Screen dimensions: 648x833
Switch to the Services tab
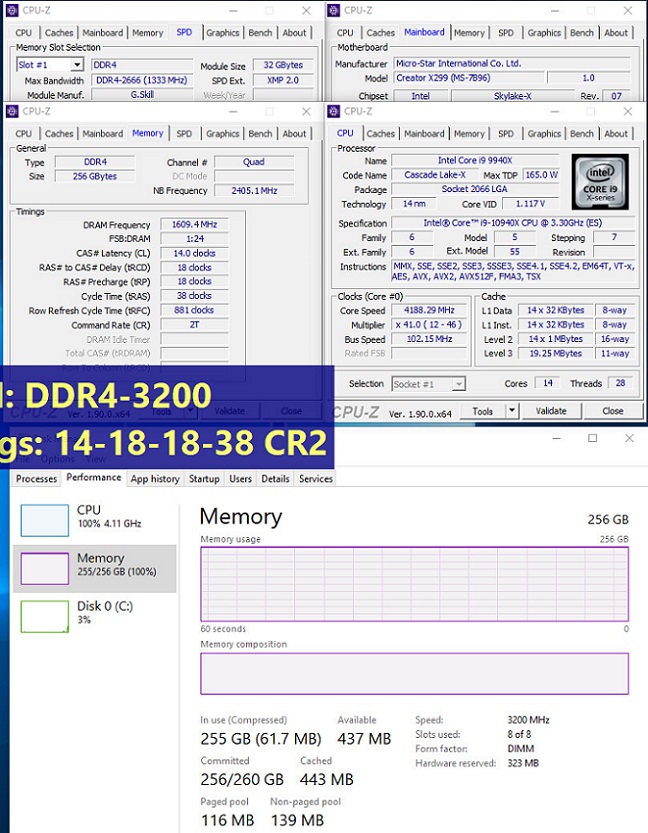click(316, 479)
